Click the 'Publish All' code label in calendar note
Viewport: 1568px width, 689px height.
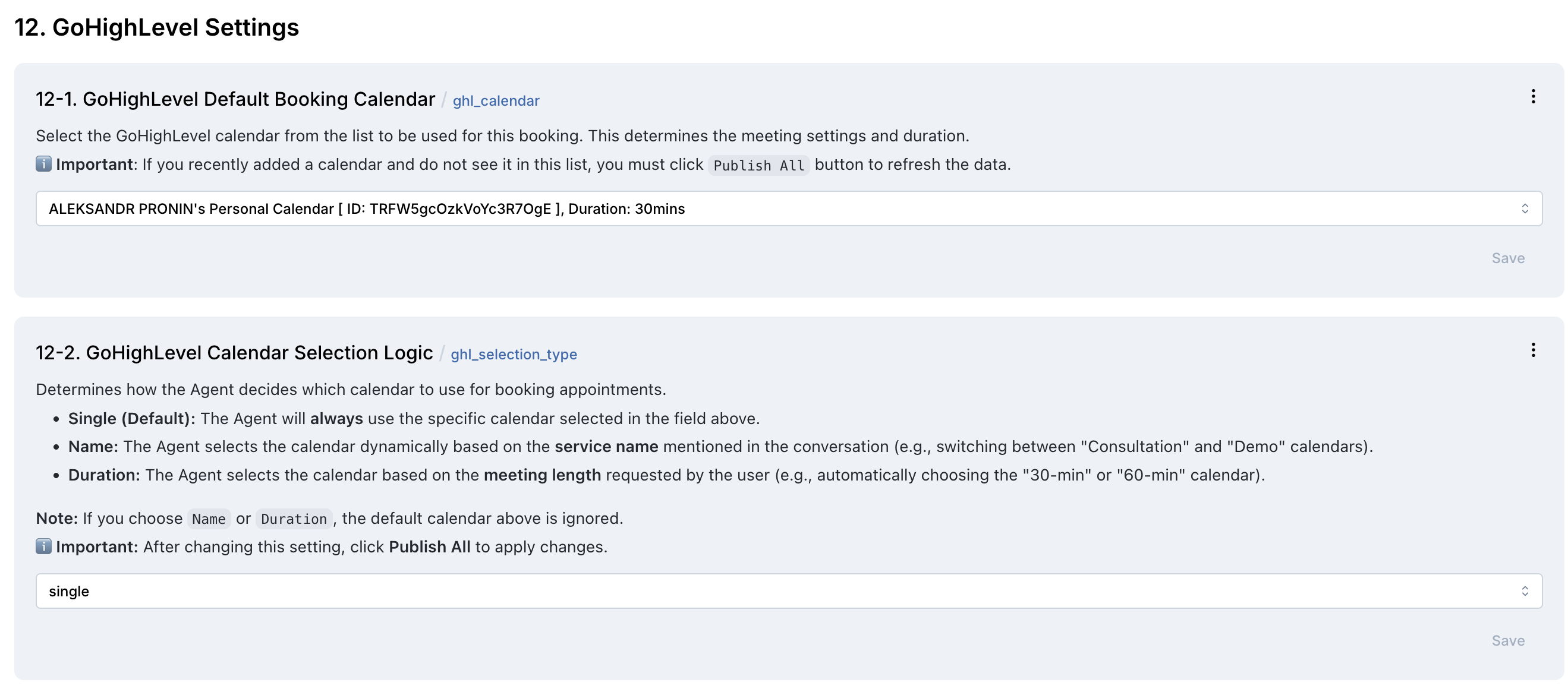tap(758, 165)
